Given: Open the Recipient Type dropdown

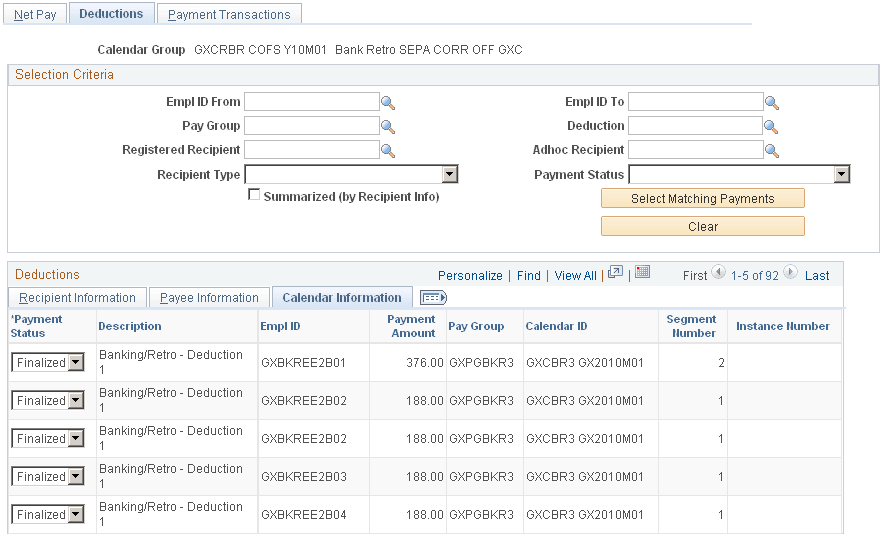Looking at the screenshot, I should click(351, 174).
